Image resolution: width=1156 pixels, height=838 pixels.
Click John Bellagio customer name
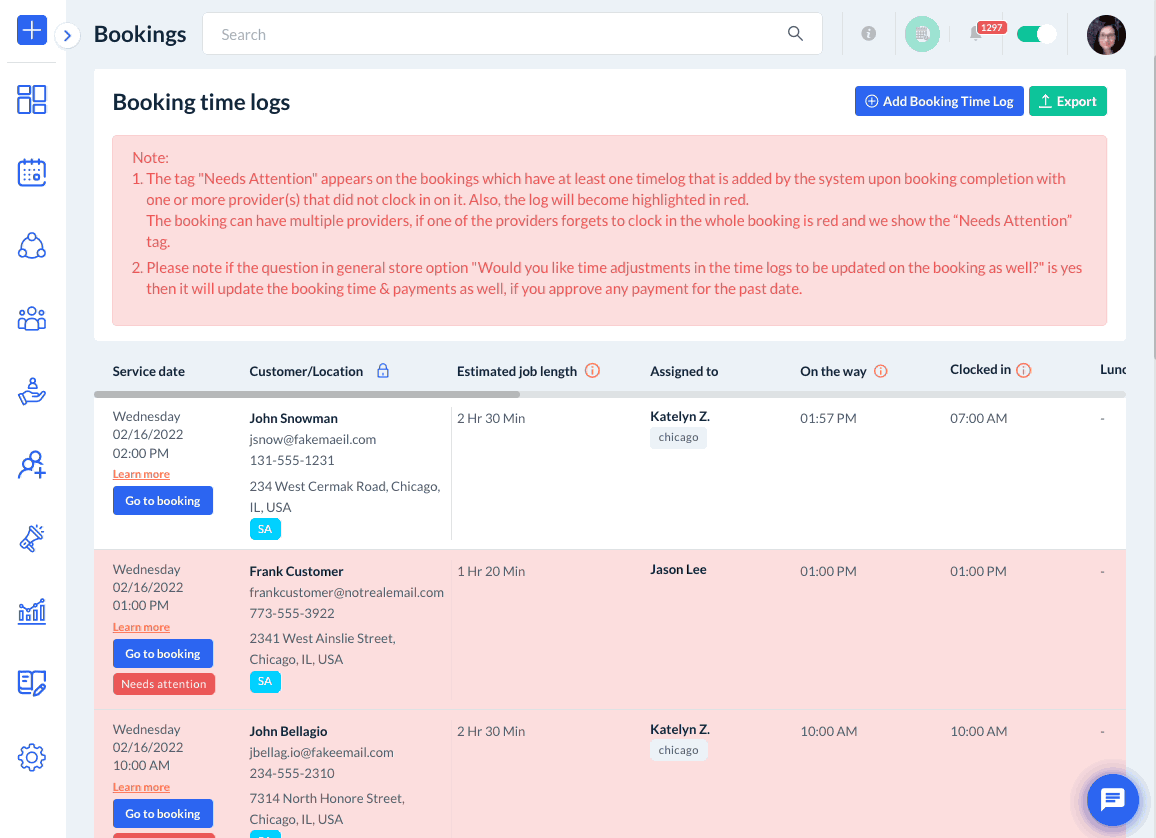click(288, 731)
